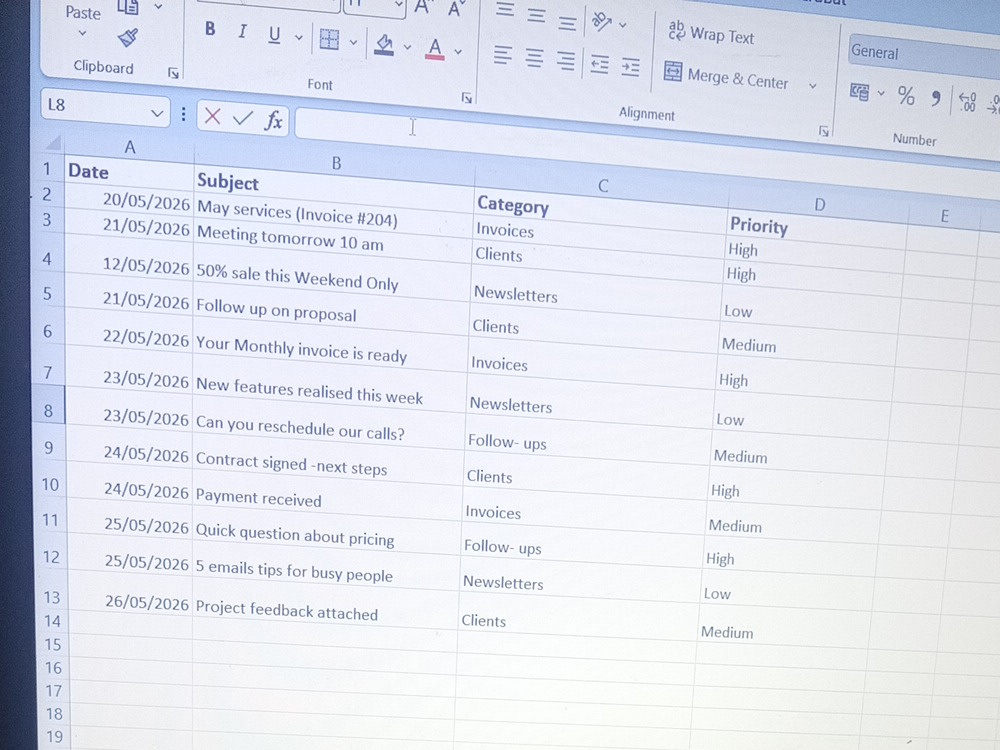Screen dimensions: 1000x750
Task: Click the Orientation text angle icon
Action: (602, 22)
